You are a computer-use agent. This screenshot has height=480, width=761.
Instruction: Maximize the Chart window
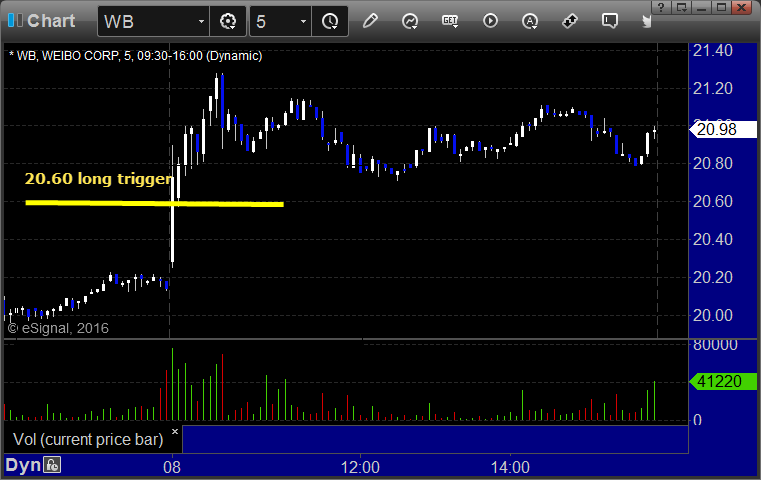721,7
